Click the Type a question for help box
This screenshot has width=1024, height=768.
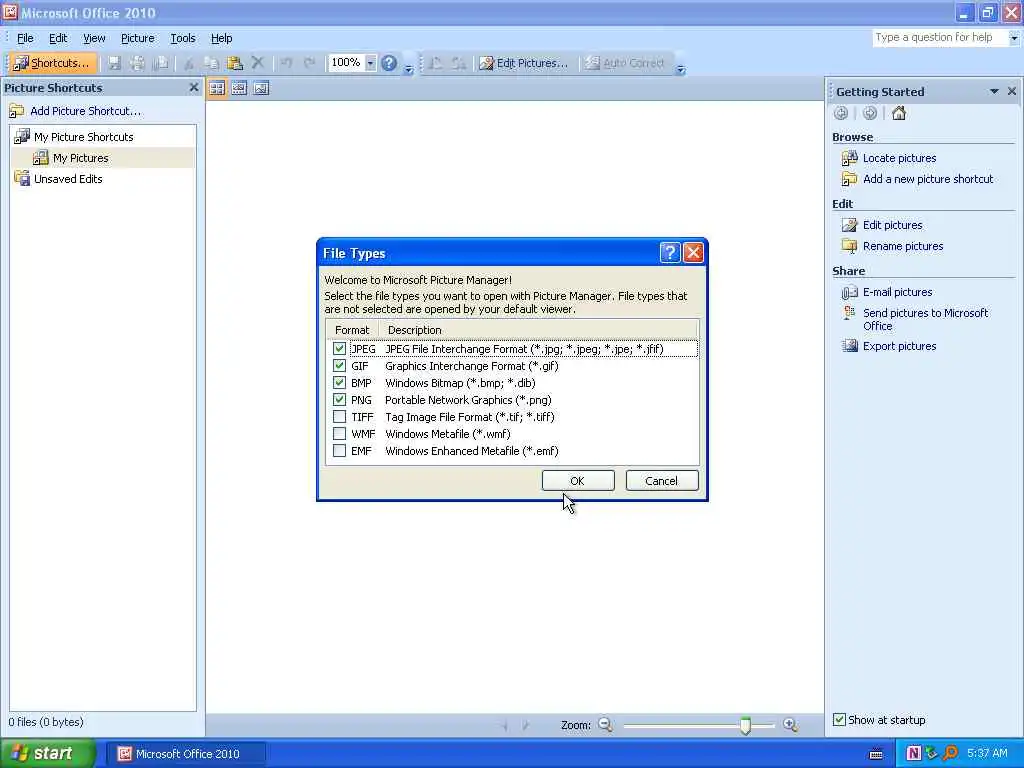[940, 37]
